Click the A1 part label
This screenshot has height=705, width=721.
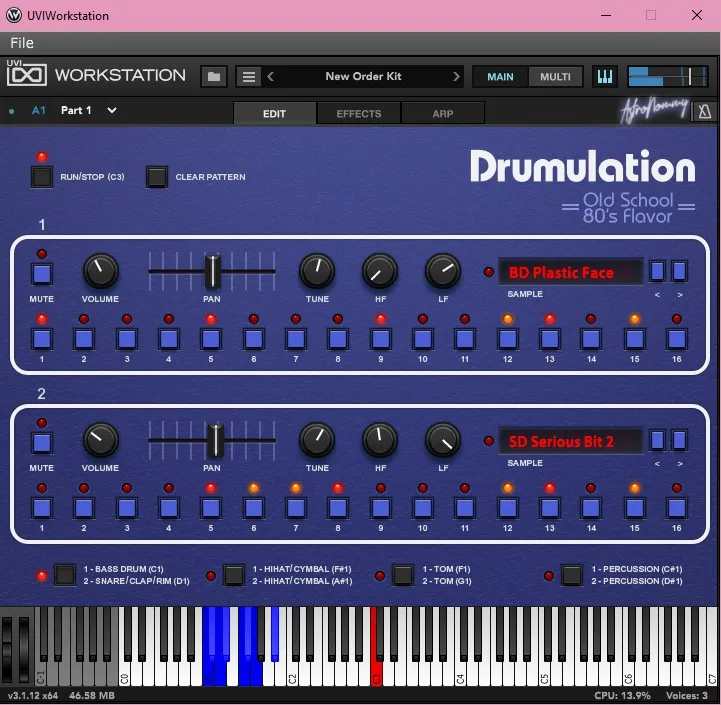(x=39, y=110)
